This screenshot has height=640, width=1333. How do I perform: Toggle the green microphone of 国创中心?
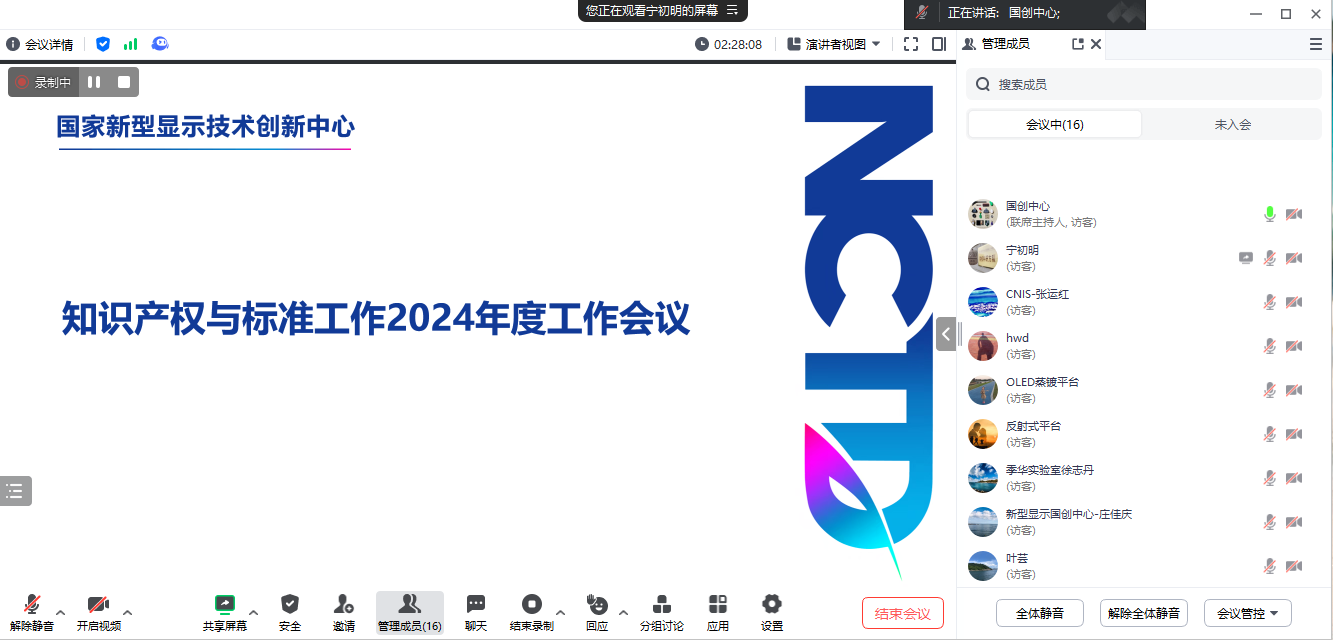point(1270,214)
